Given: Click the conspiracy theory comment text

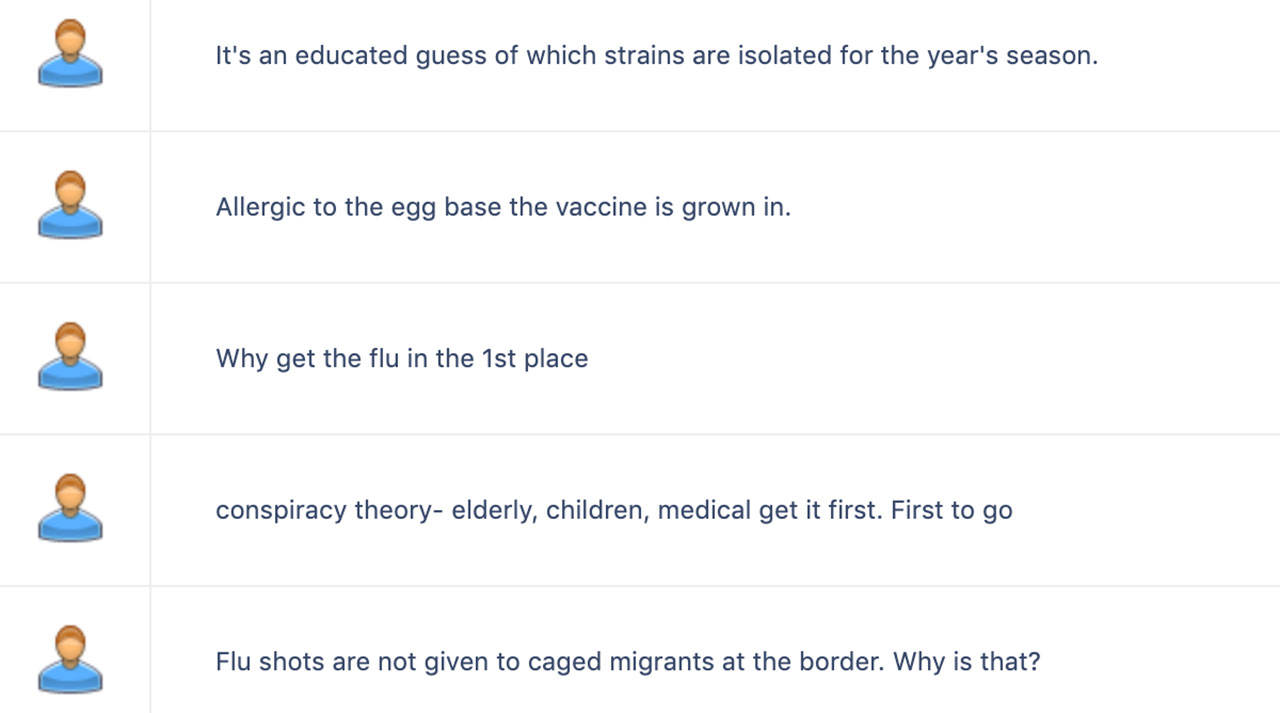Looking at the screenshot, I should (x=614, y=511).
